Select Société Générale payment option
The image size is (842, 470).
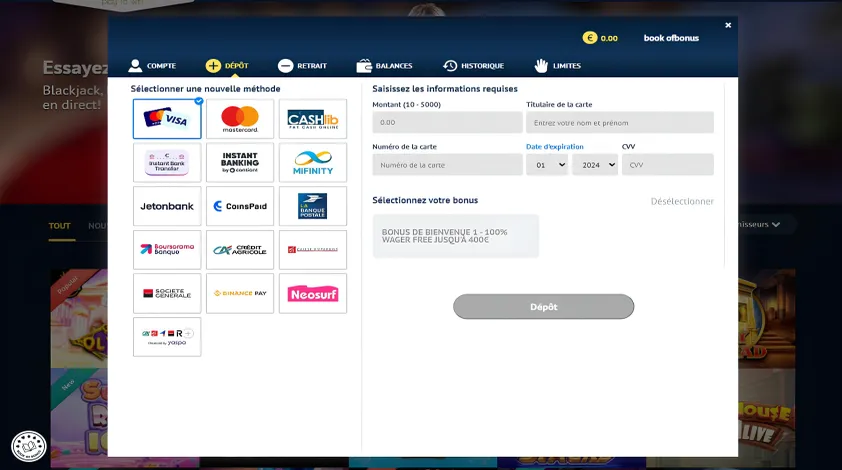tap(167, 293)
